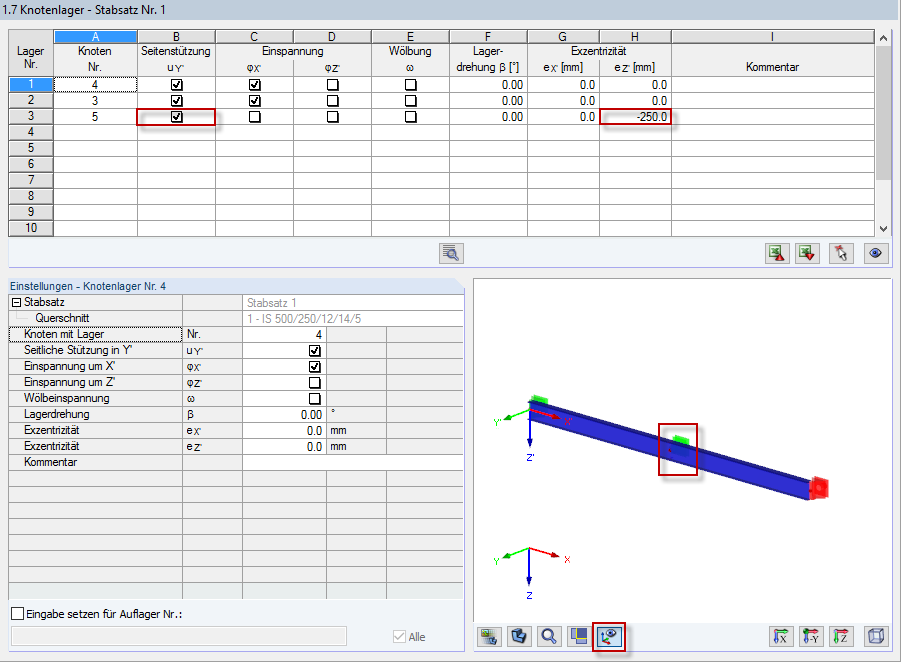Screen dimensions: 901x662
Task: Import table data from Excel
Action: click(x=806, y=253)
